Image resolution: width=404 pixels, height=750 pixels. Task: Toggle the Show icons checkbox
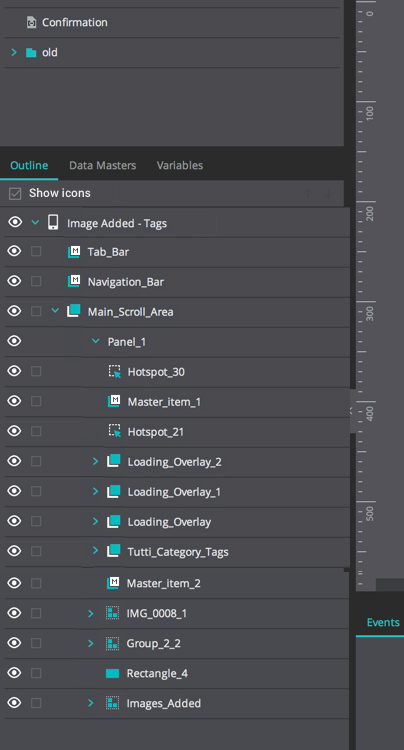point(15,193)
